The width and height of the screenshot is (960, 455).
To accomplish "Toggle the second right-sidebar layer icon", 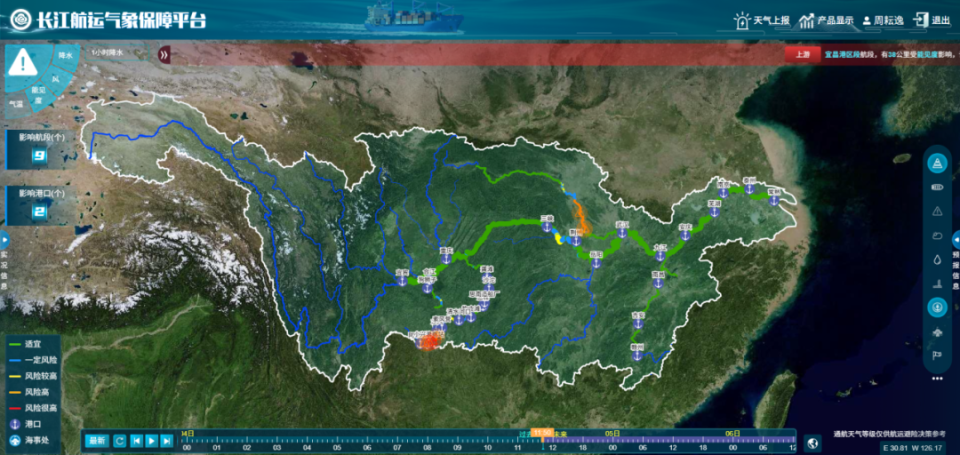I will [937, 187].
